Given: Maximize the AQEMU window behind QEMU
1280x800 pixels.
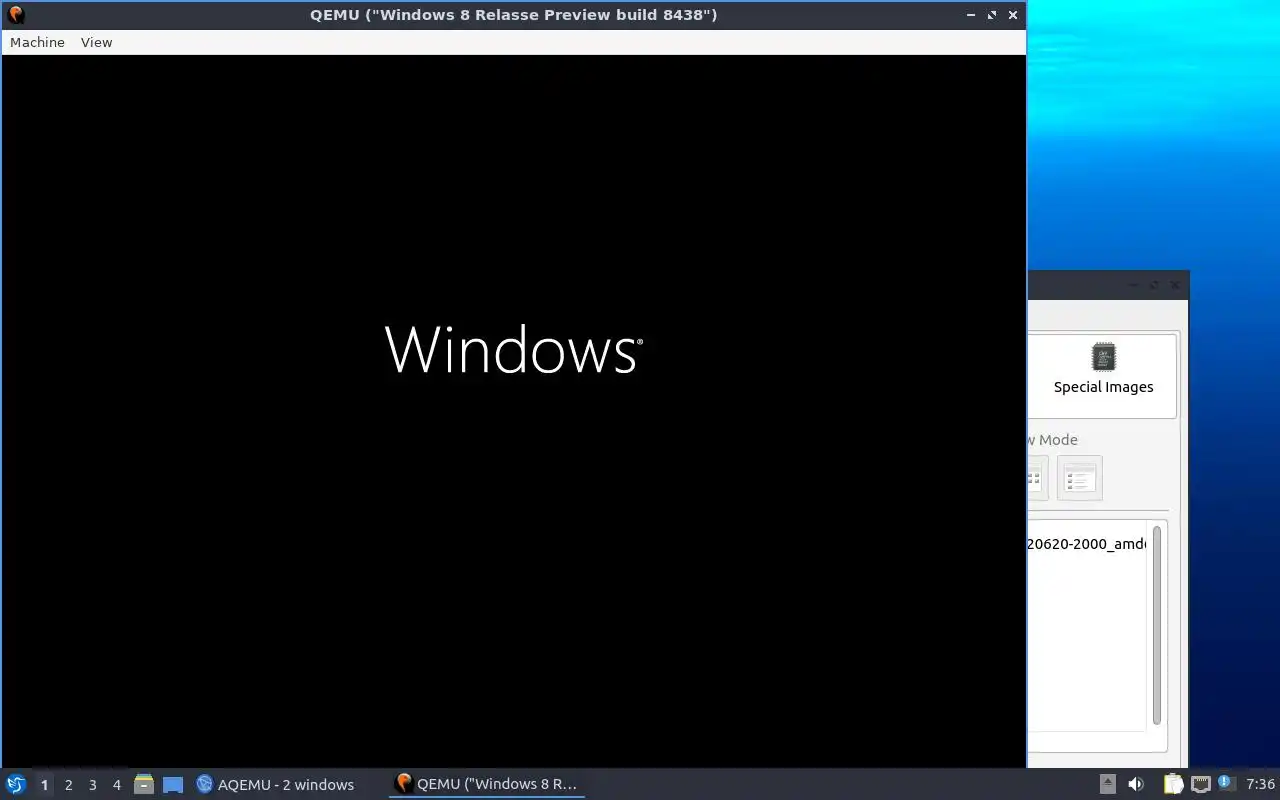Looking at the screenshot, I should tap(1154, 285).
